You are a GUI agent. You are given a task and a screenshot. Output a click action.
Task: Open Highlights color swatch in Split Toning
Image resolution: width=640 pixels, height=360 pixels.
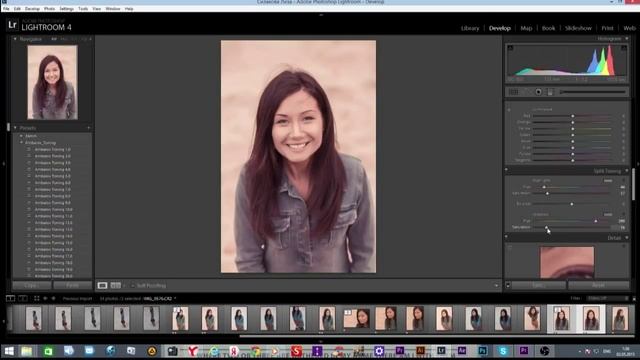(x=608, y=180)
